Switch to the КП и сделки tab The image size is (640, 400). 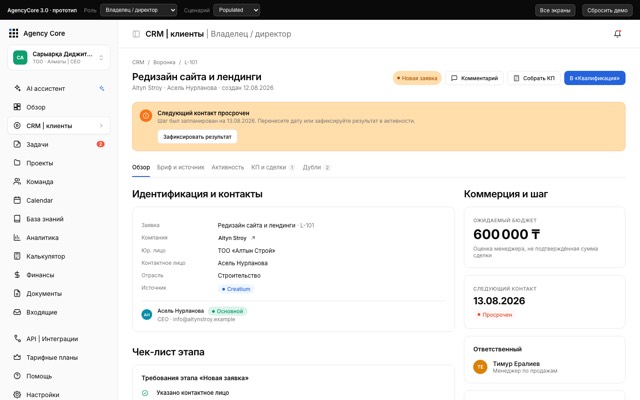[273, 167]
